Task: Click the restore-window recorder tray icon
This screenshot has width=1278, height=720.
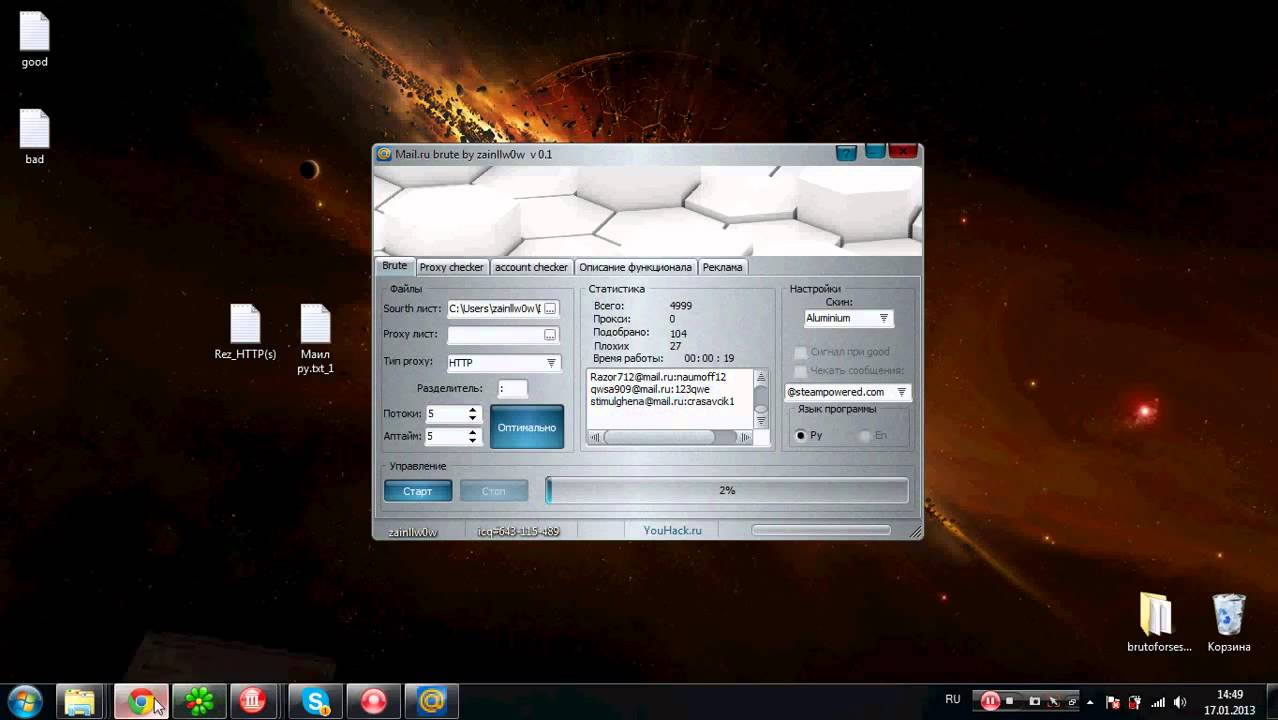Action: click(x=1072, y=701)
